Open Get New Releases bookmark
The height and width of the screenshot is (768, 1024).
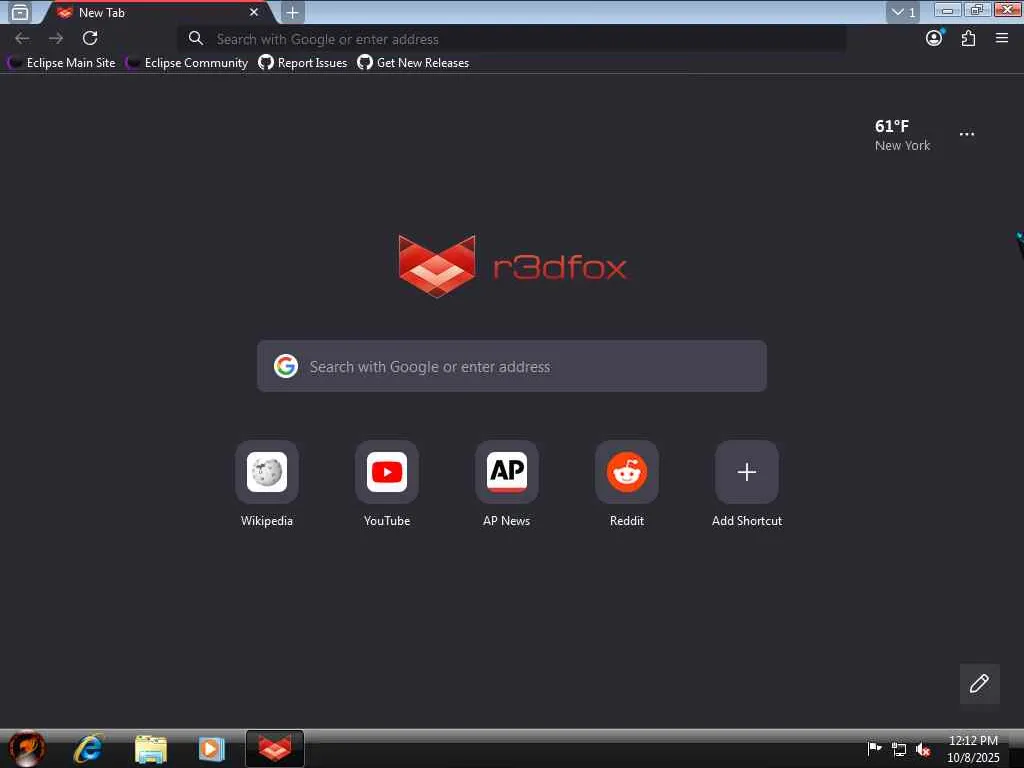tap(413, 63)
